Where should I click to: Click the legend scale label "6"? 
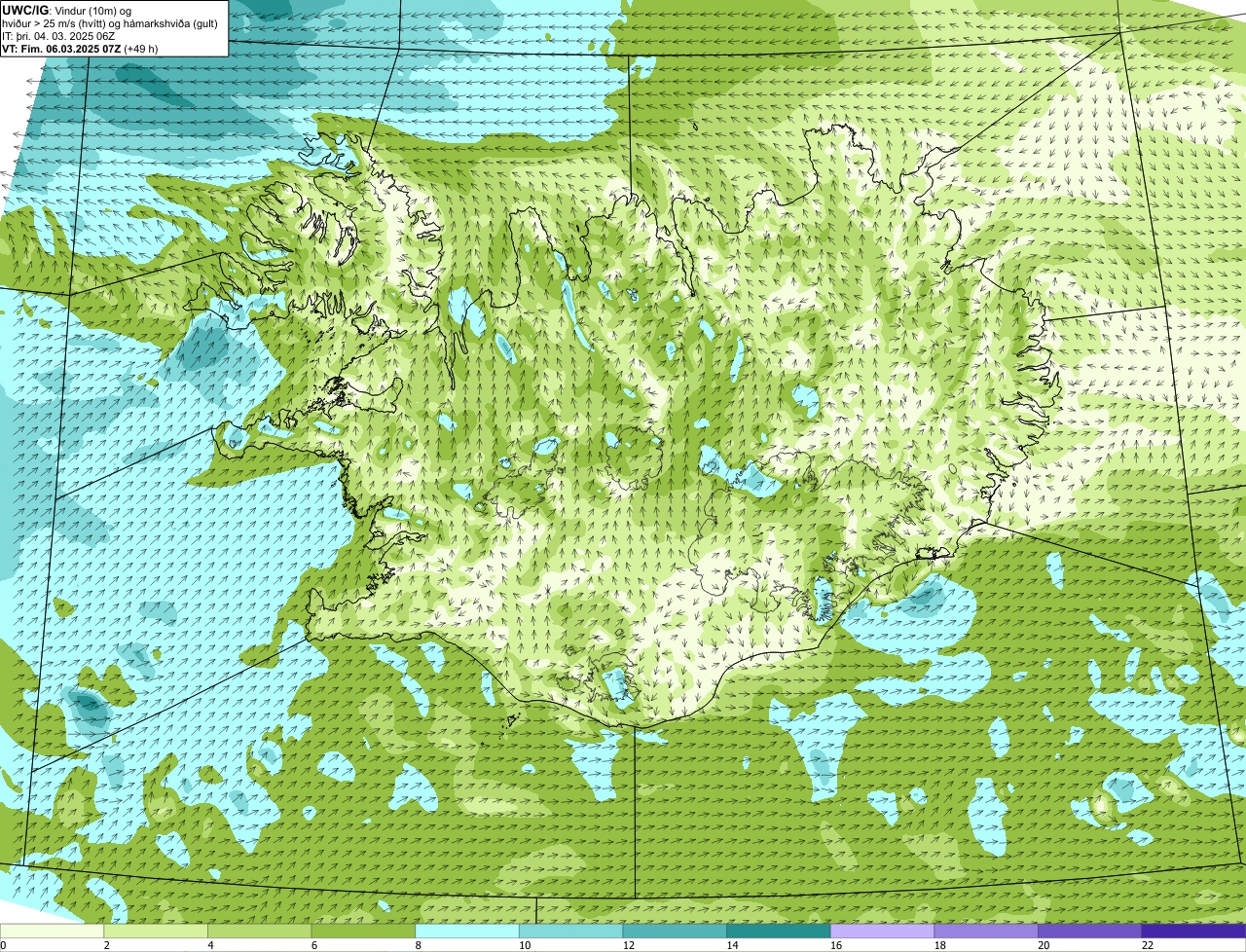[313, 945]
